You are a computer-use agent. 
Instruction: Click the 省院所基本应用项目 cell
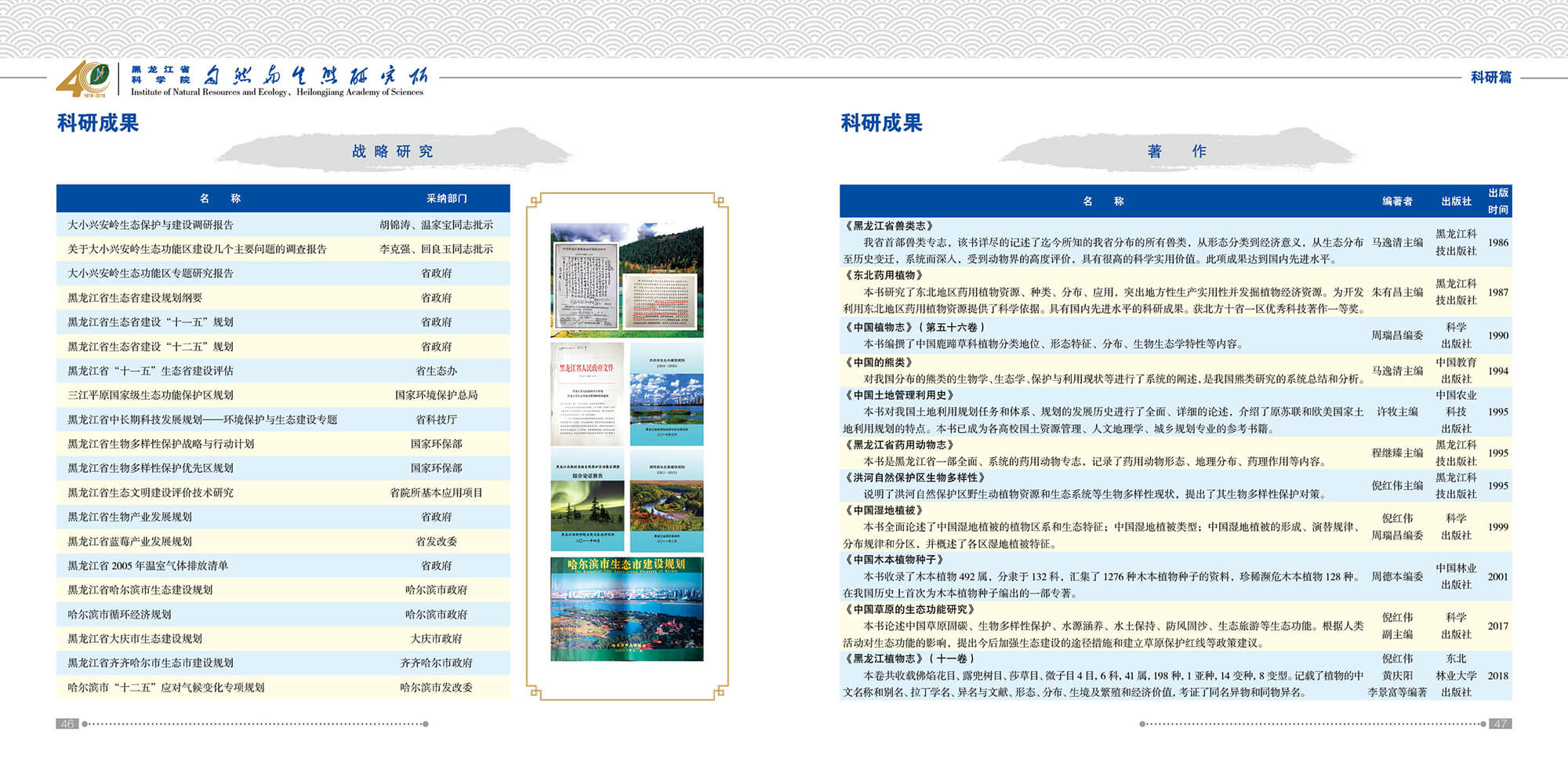click(436, 493)
